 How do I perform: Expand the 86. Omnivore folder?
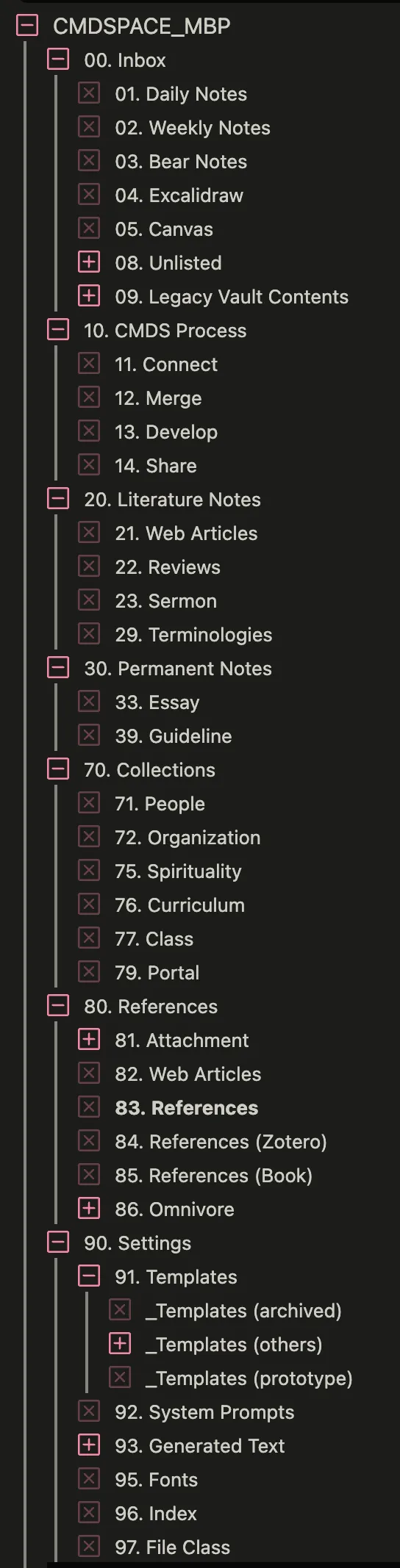point(89,1209)
